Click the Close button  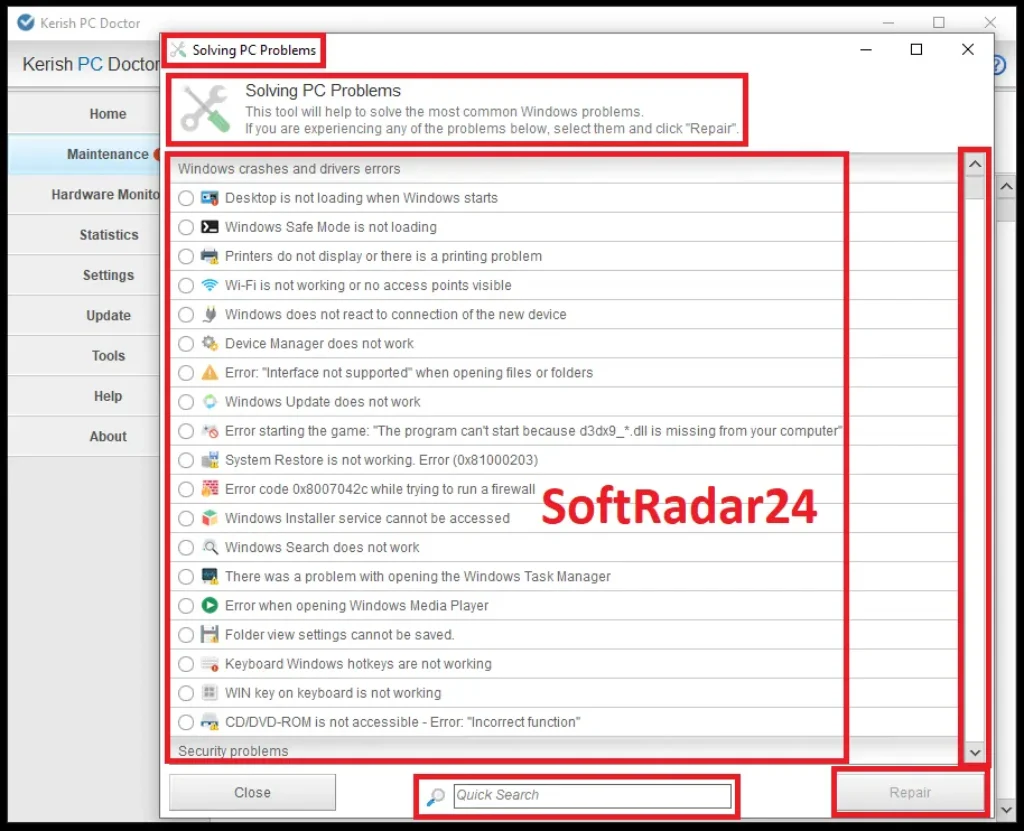tap(251, 791)
